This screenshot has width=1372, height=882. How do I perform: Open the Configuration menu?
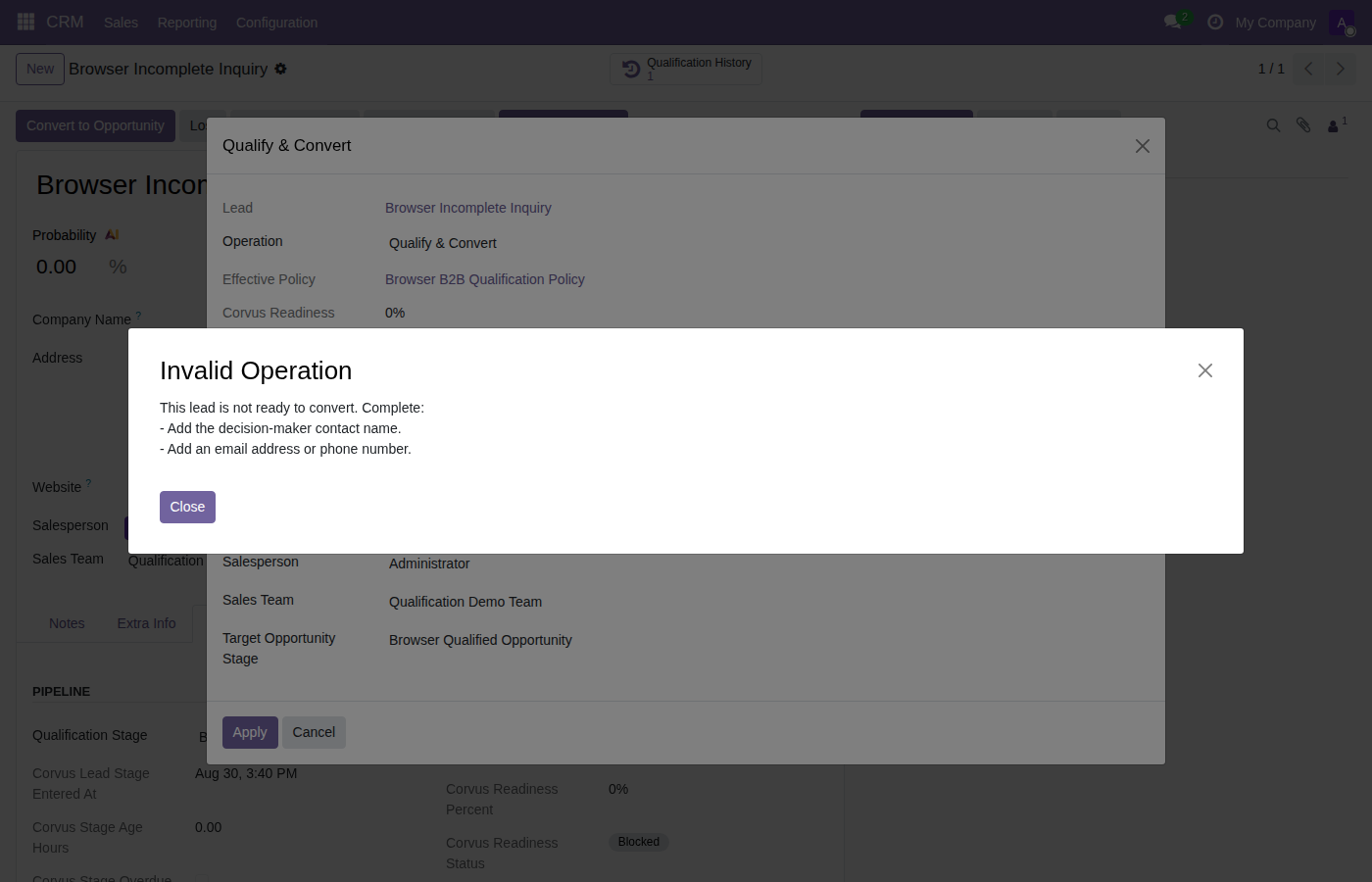tap(276, 23)
